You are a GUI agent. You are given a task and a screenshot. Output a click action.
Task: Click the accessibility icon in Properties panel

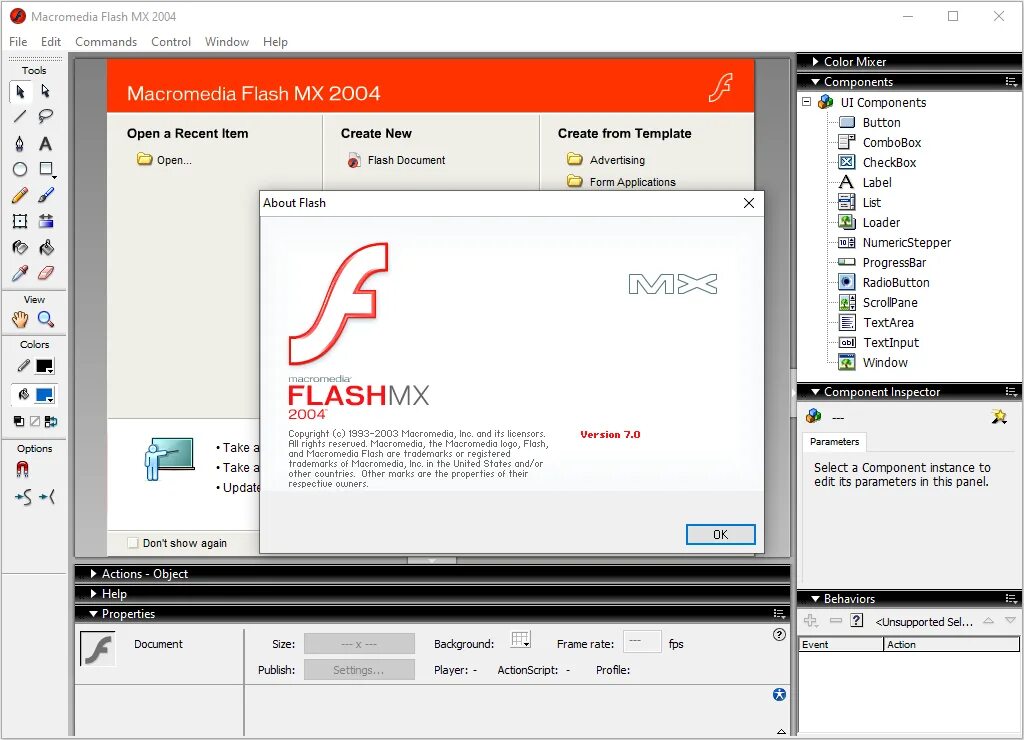pyautogui.click(x=779, y=694)
